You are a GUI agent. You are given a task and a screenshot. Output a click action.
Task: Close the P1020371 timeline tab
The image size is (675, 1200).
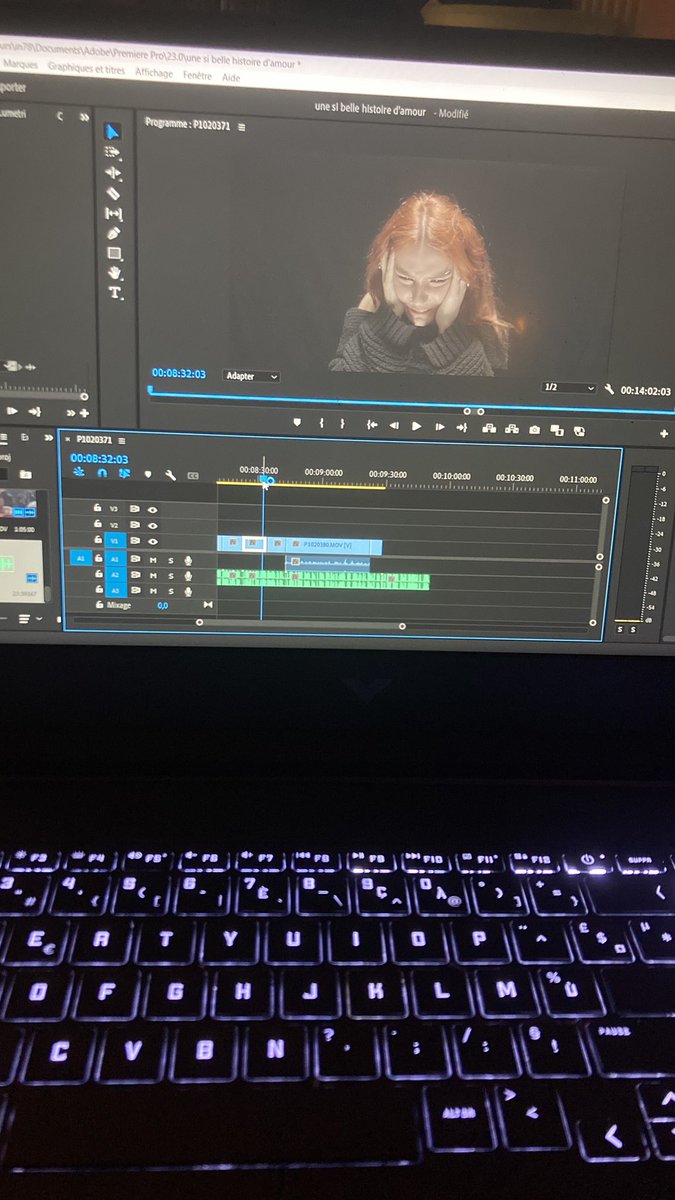pyautogui.click(x=68, y=438)
